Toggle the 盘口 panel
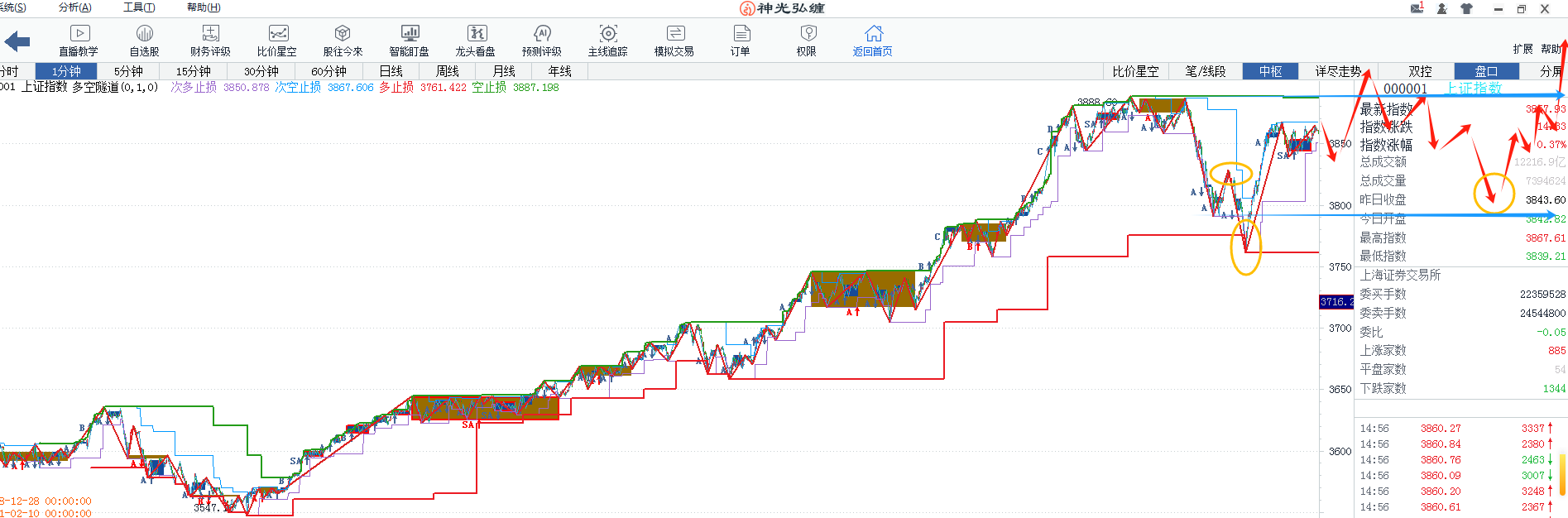The width and height of the screenshot is (1568, 518). coord(1486,71)
